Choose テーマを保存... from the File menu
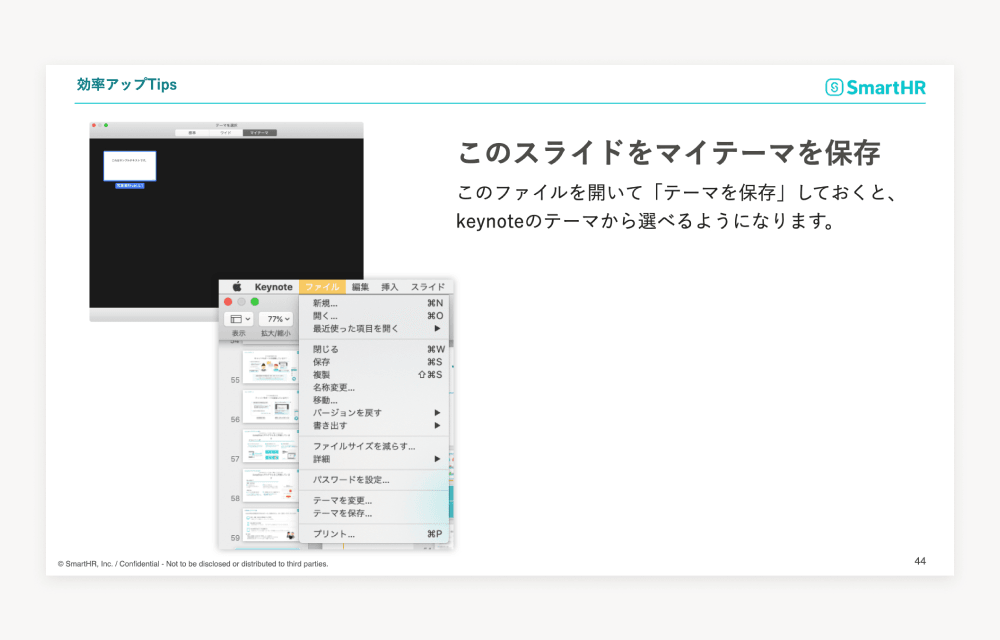Viewport: 1000px width, 640px height. pyautogui.click(x=342, y=513)
